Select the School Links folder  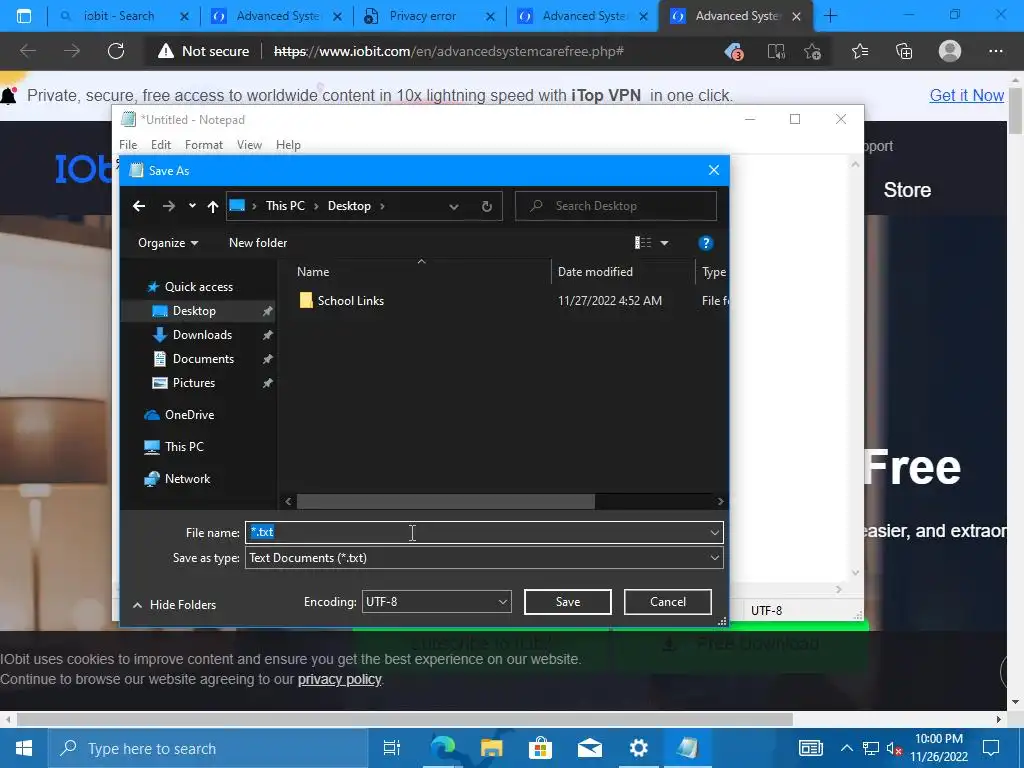pos(350,300)
